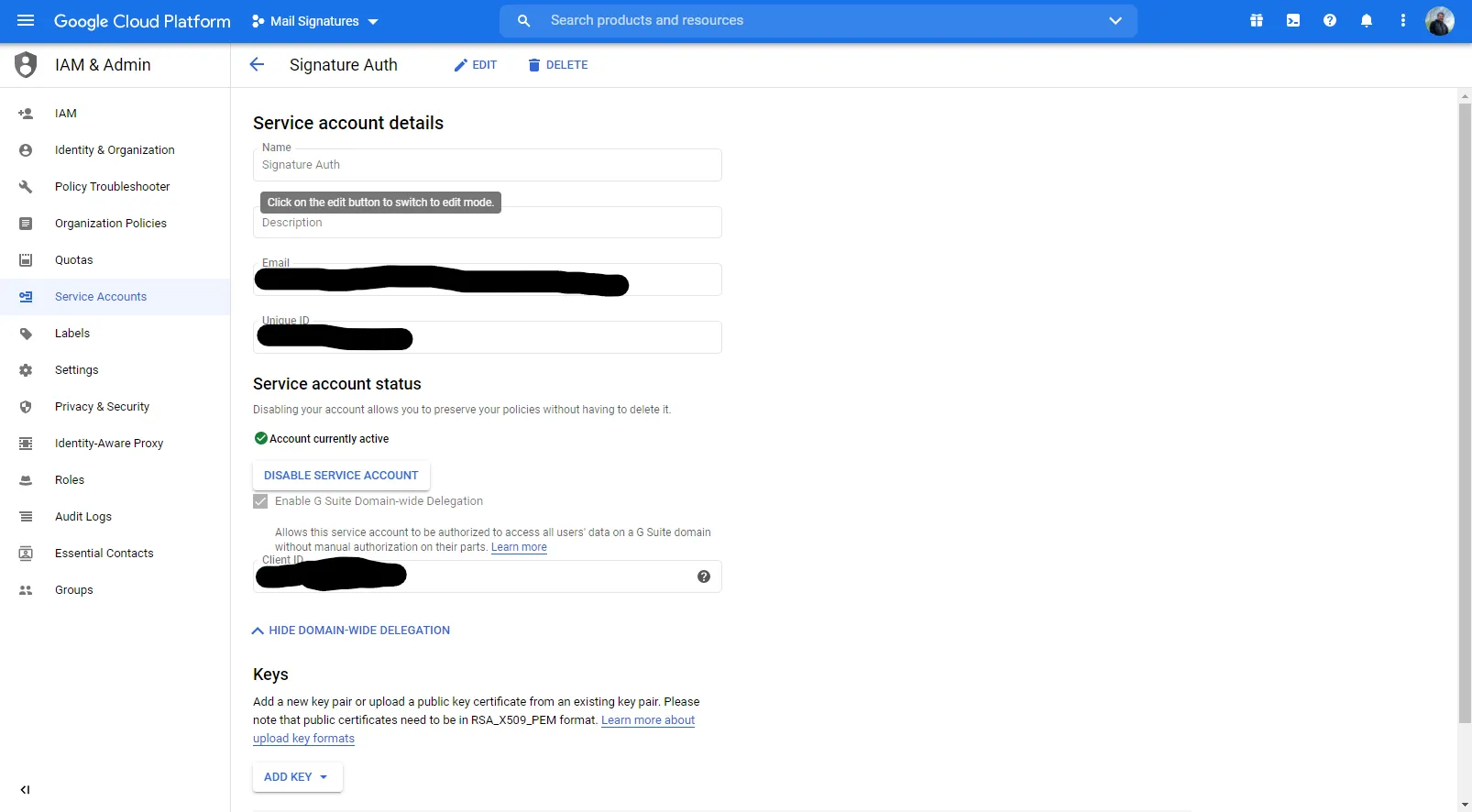Open Audit Logs page
This screenshot has width=1472, height=812.
click(x=83, y=517)
